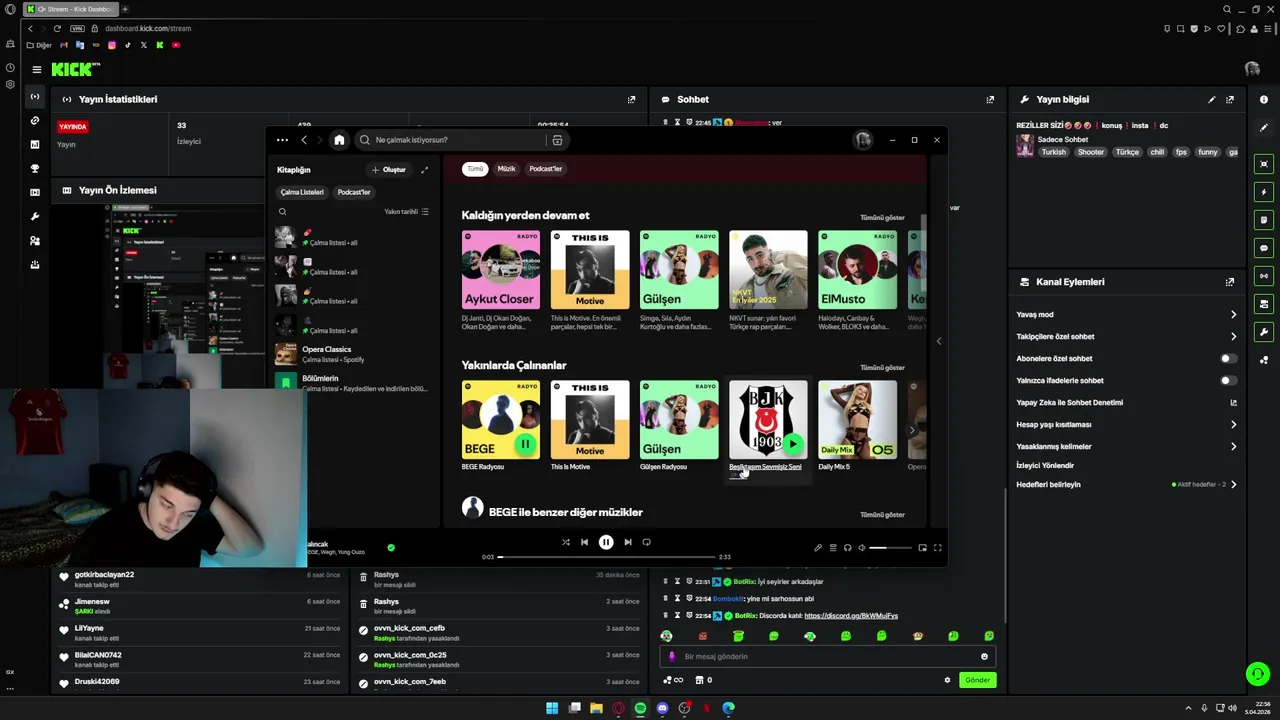
Task: Open Kick sidebar link icon
Action: 35,121
